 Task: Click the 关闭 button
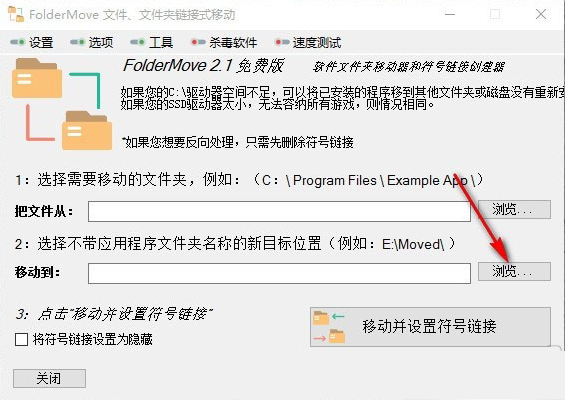49,378
